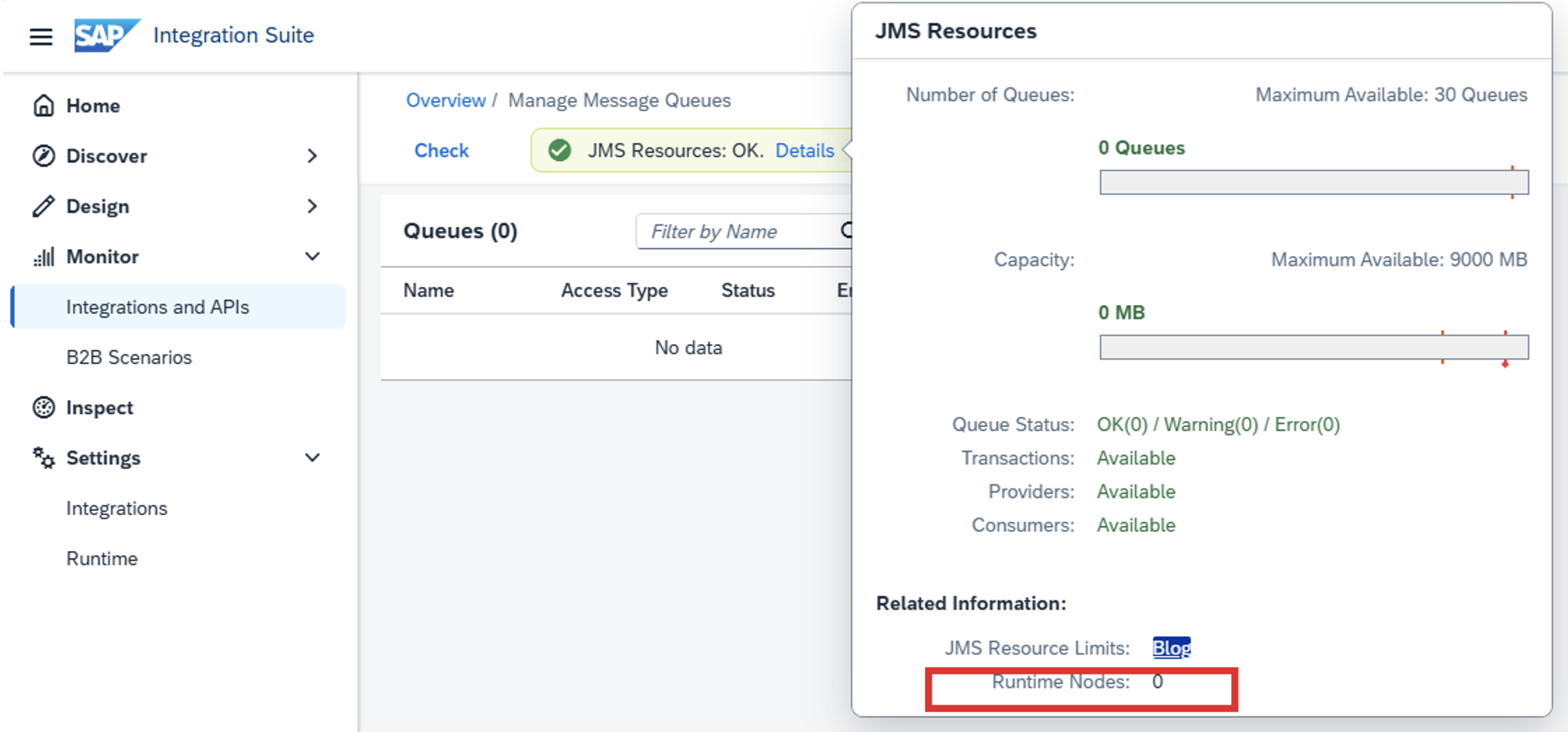The width and height of the screenshot is (1568, 732).
Task: Click the 'No data' table message
Action: (688, 348)
